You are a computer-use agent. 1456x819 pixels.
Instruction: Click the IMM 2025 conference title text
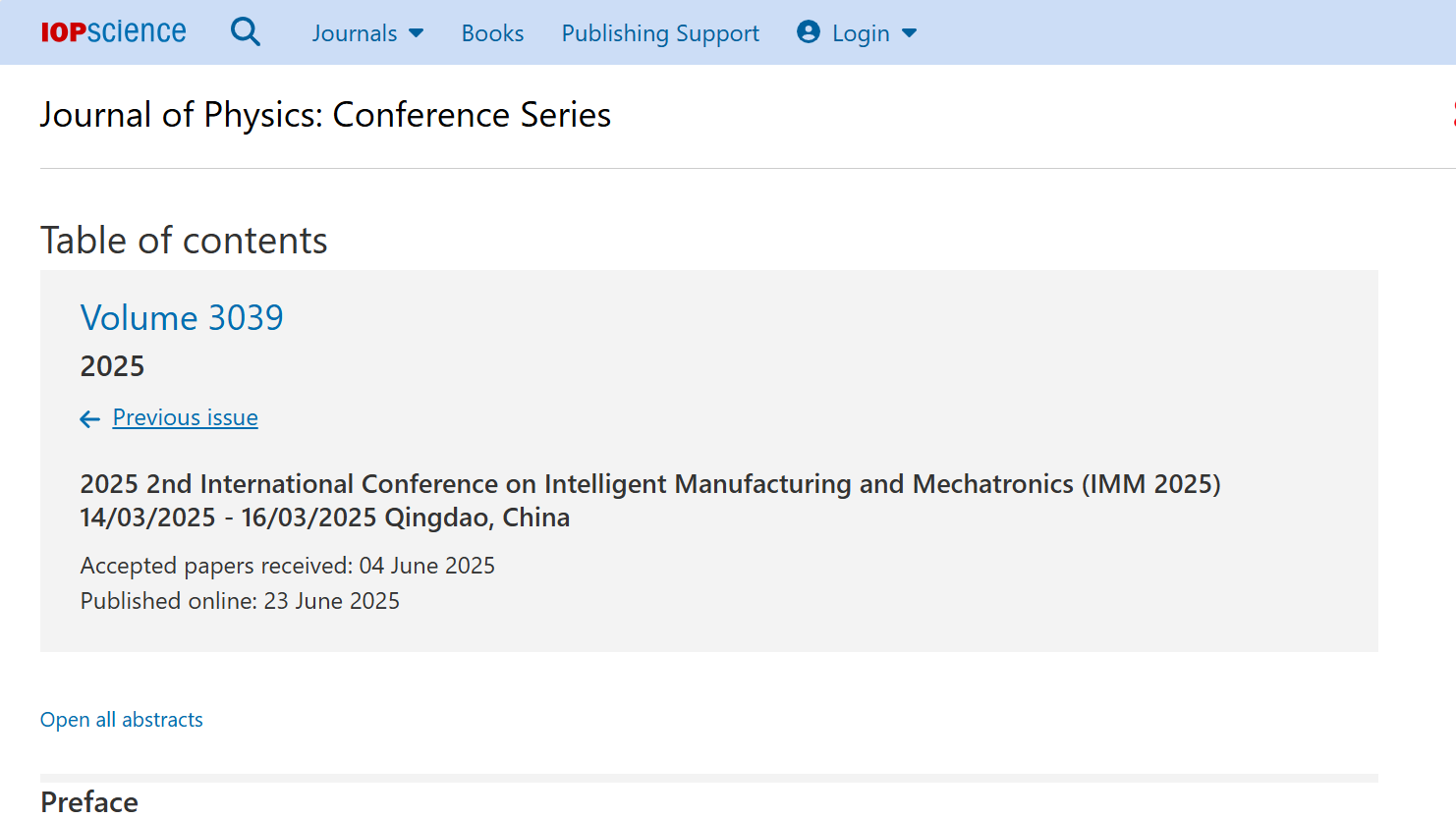[x=649, y=484]
